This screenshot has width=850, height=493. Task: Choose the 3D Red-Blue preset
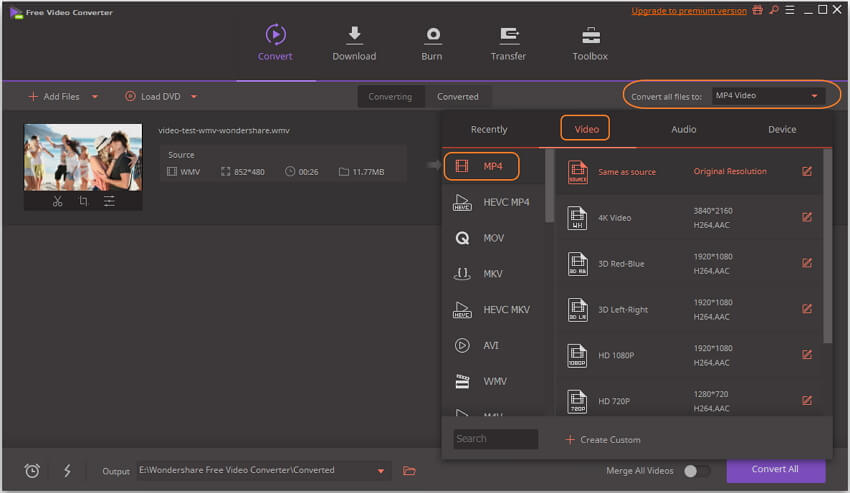pos(690,264)
